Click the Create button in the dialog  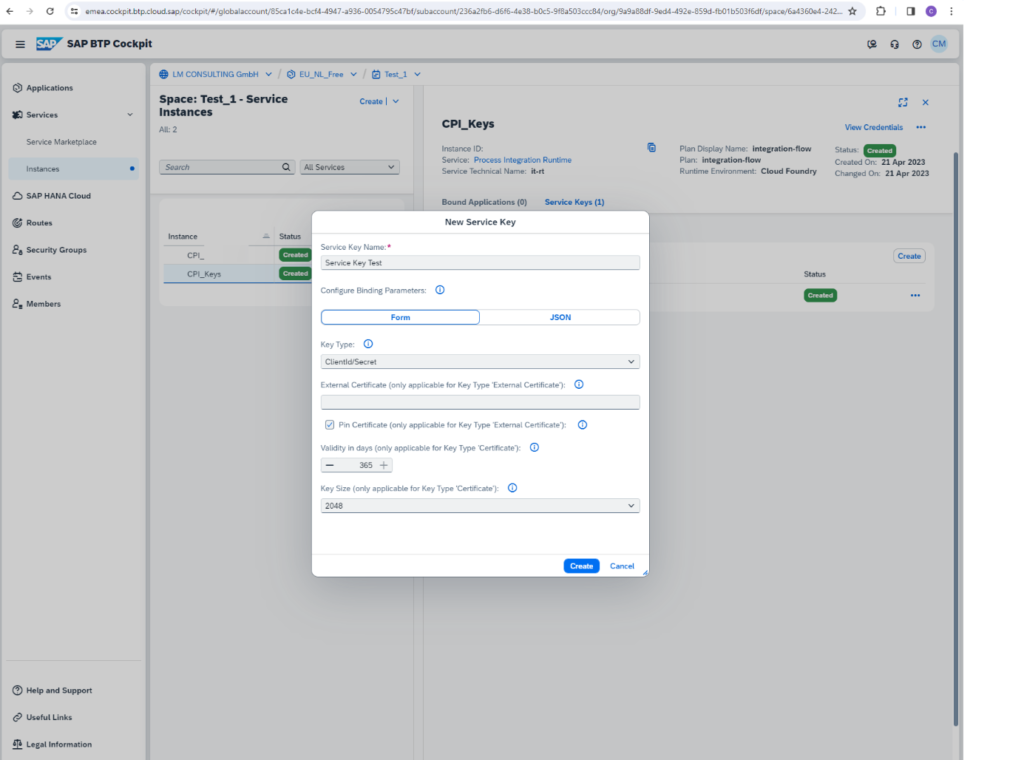pos(581,565)
